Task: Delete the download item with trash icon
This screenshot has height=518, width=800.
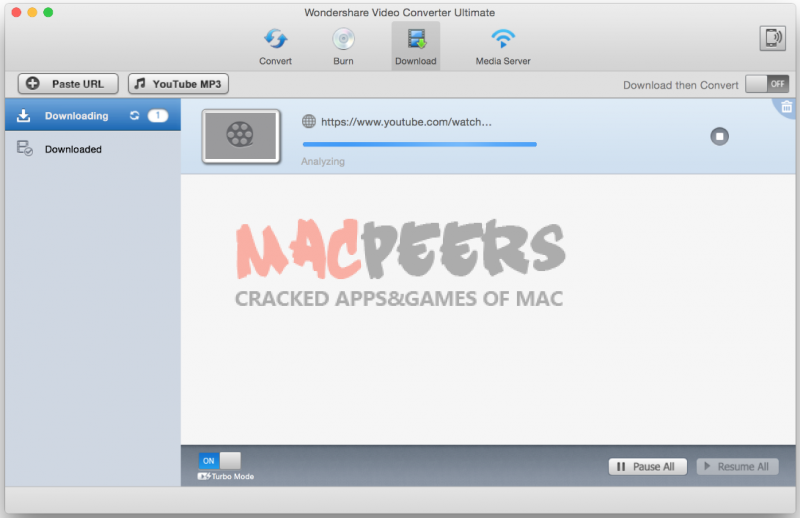Action: [x=786, y=107]
